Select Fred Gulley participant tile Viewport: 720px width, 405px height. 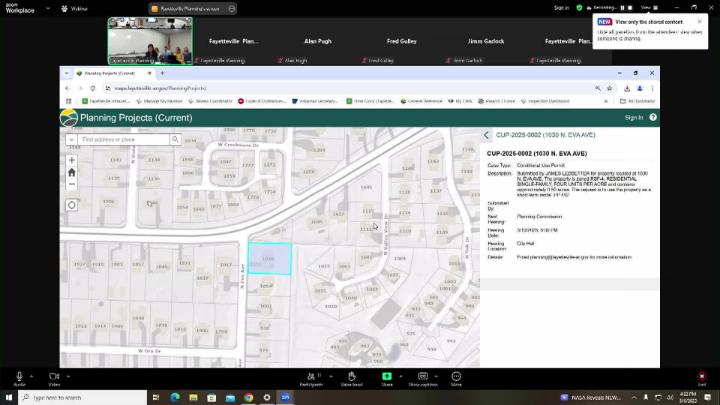[401, 41]
